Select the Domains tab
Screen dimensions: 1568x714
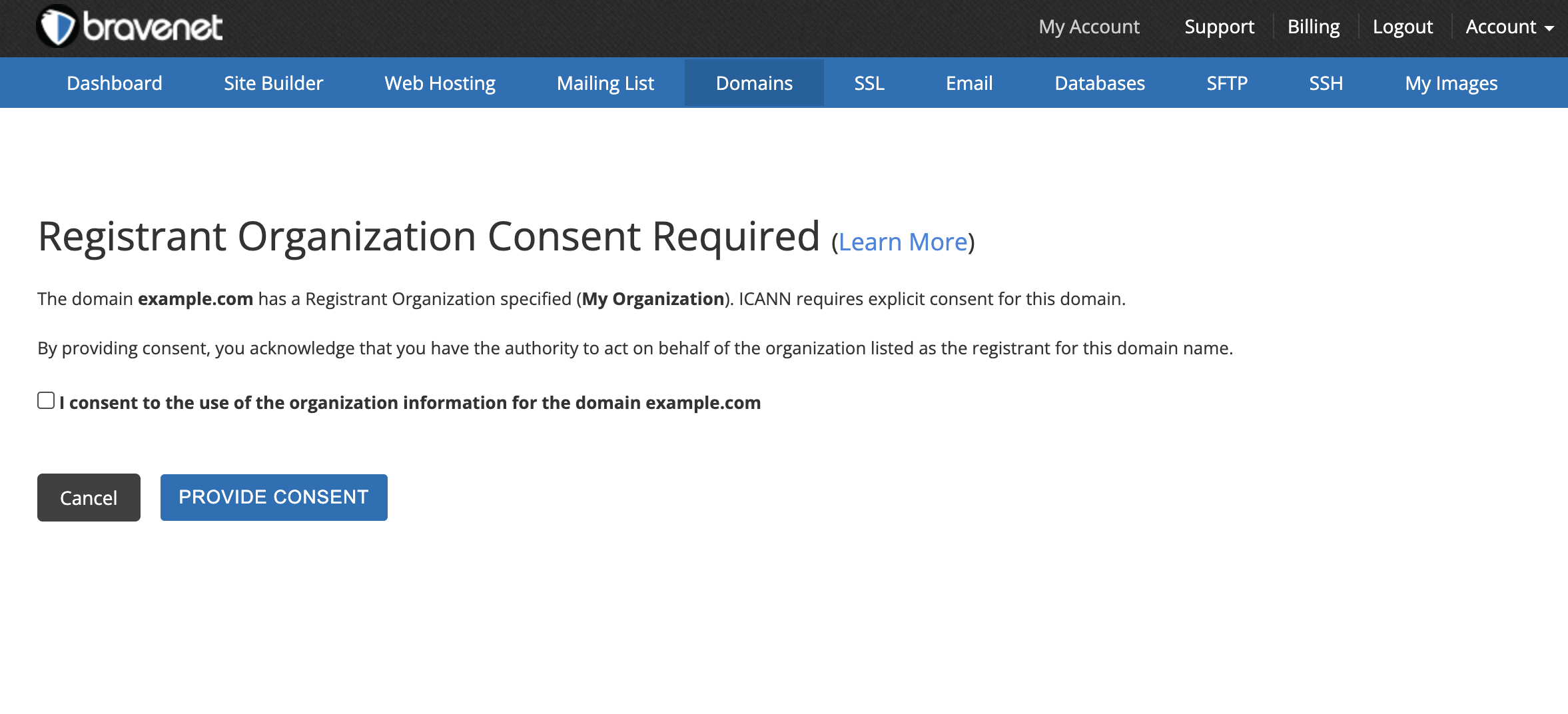coord(753,83)
